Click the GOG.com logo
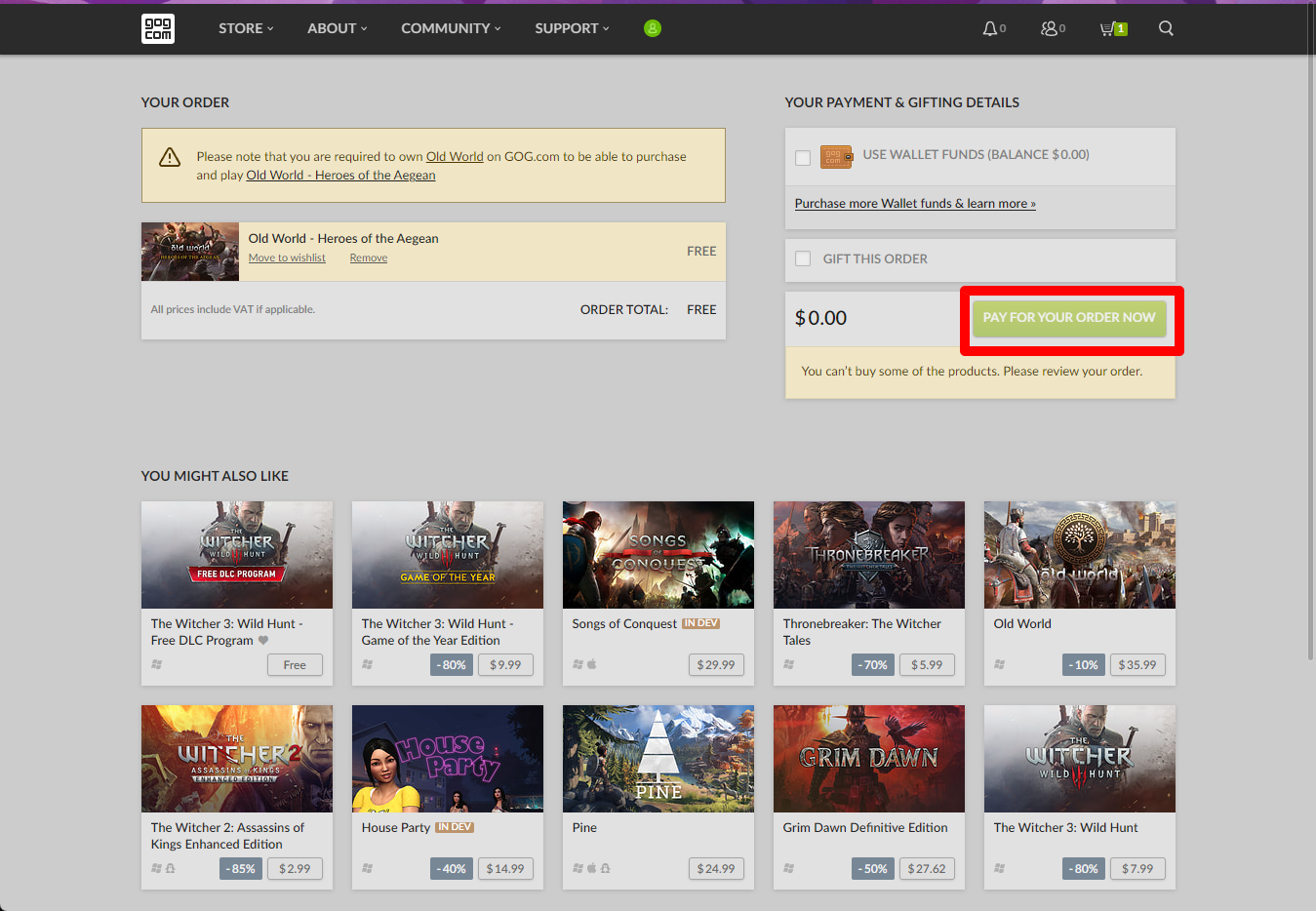Image resolution: width=1316 pixels, height=911 pixels. click(158, 28)
